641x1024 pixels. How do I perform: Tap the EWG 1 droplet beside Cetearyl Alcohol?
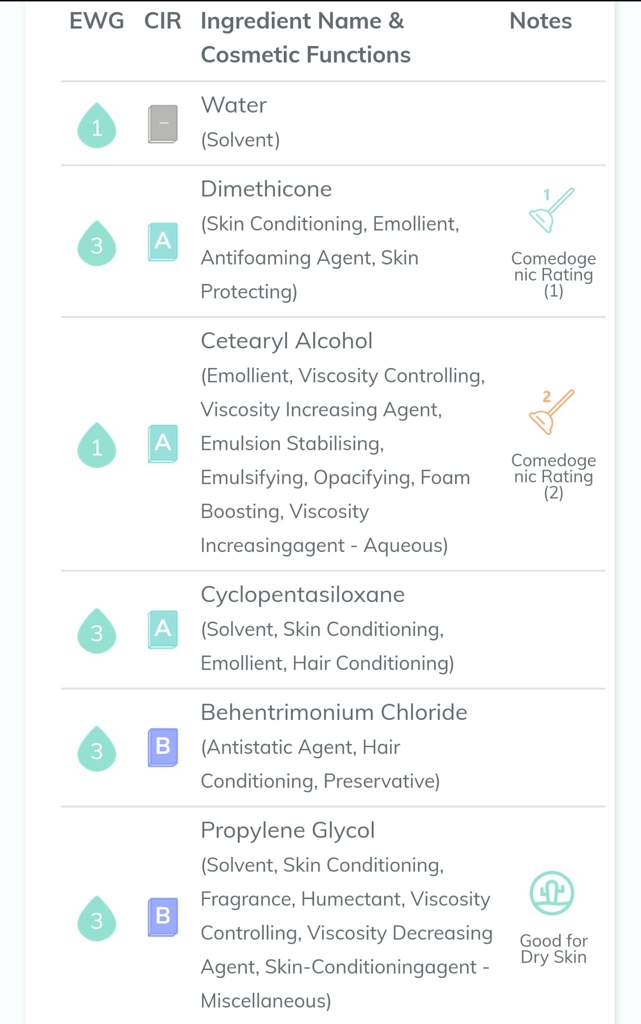click(97, 446)
